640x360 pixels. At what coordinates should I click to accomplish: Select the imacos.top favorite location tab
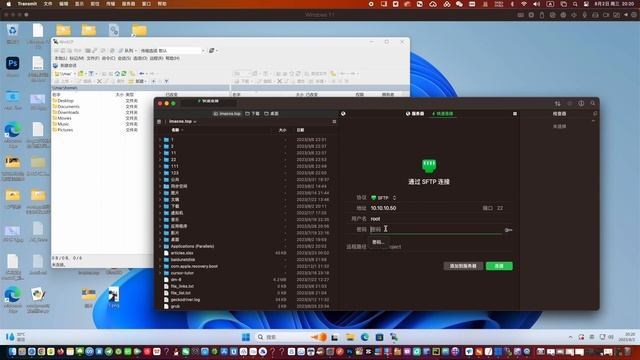pyautogui.click(x=227, y=113)
